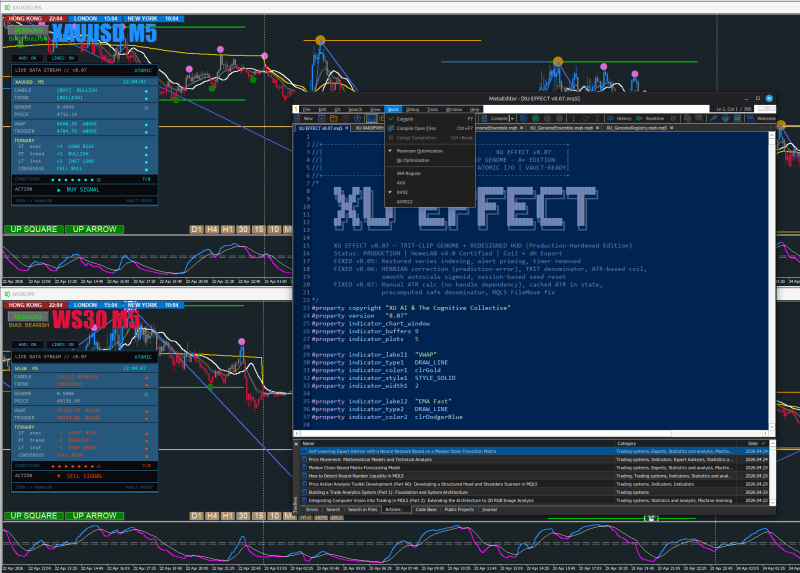The width and height of the screenshot is (800, 573).
Task: Open article Self-Learning Expert Advisor with Neural Network
Action: [x=534, y=452]
